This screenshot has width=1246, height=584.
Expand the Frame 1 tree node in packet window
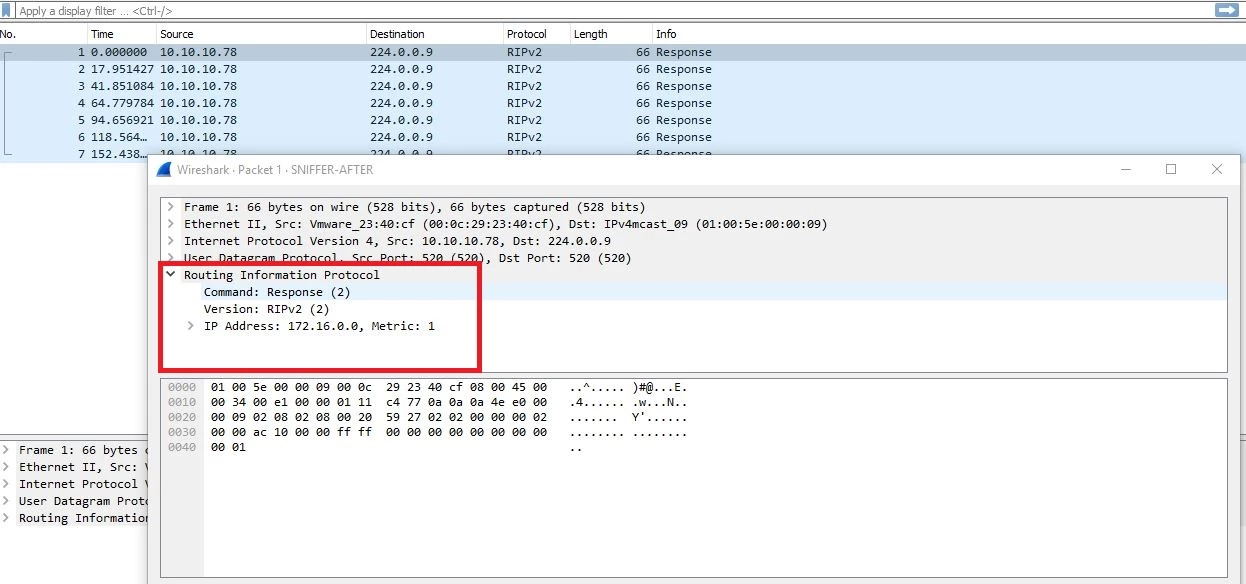(x=171, y=207)
